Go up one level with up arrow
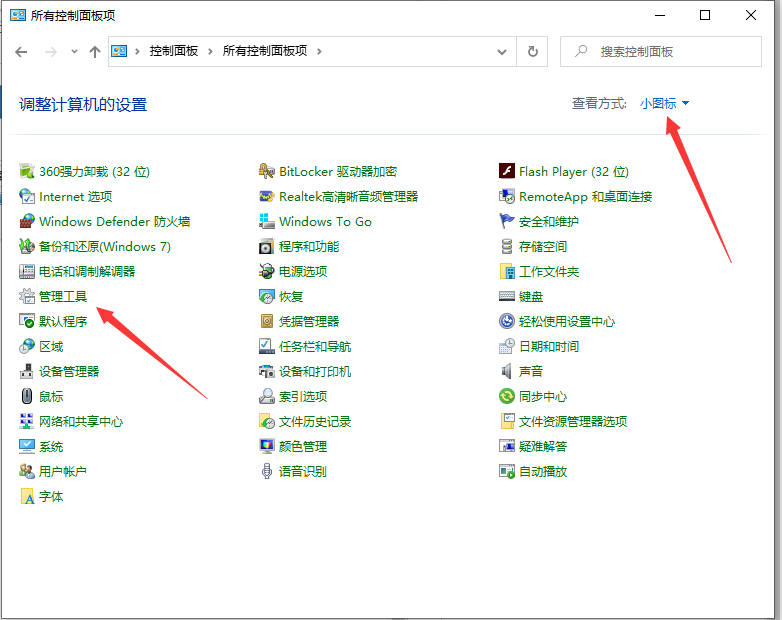Screen dimensions: 782x620 (95, 51)
